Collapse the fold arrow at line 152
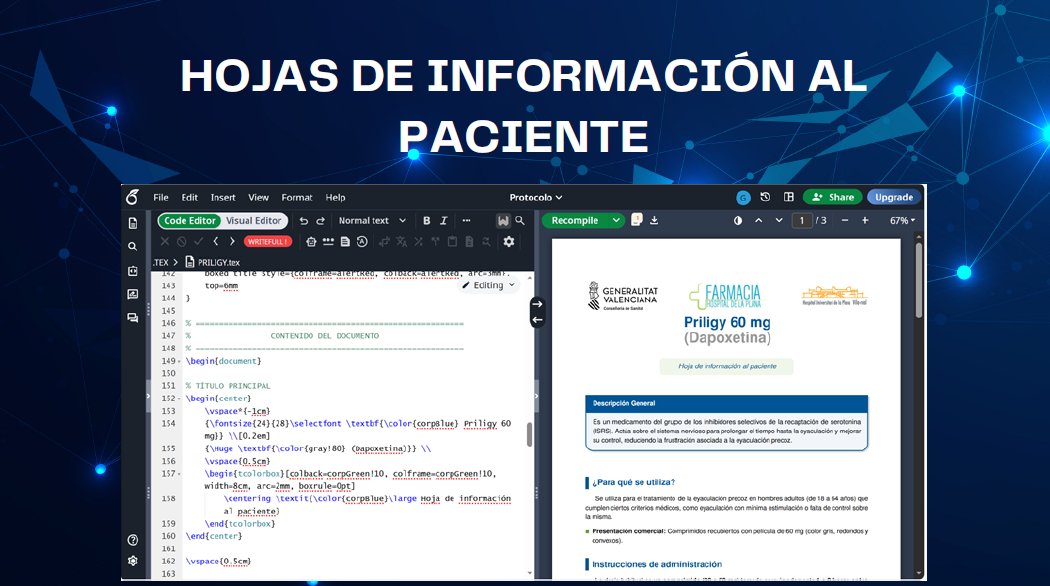Screen dimensions: 1050x586 179,399
